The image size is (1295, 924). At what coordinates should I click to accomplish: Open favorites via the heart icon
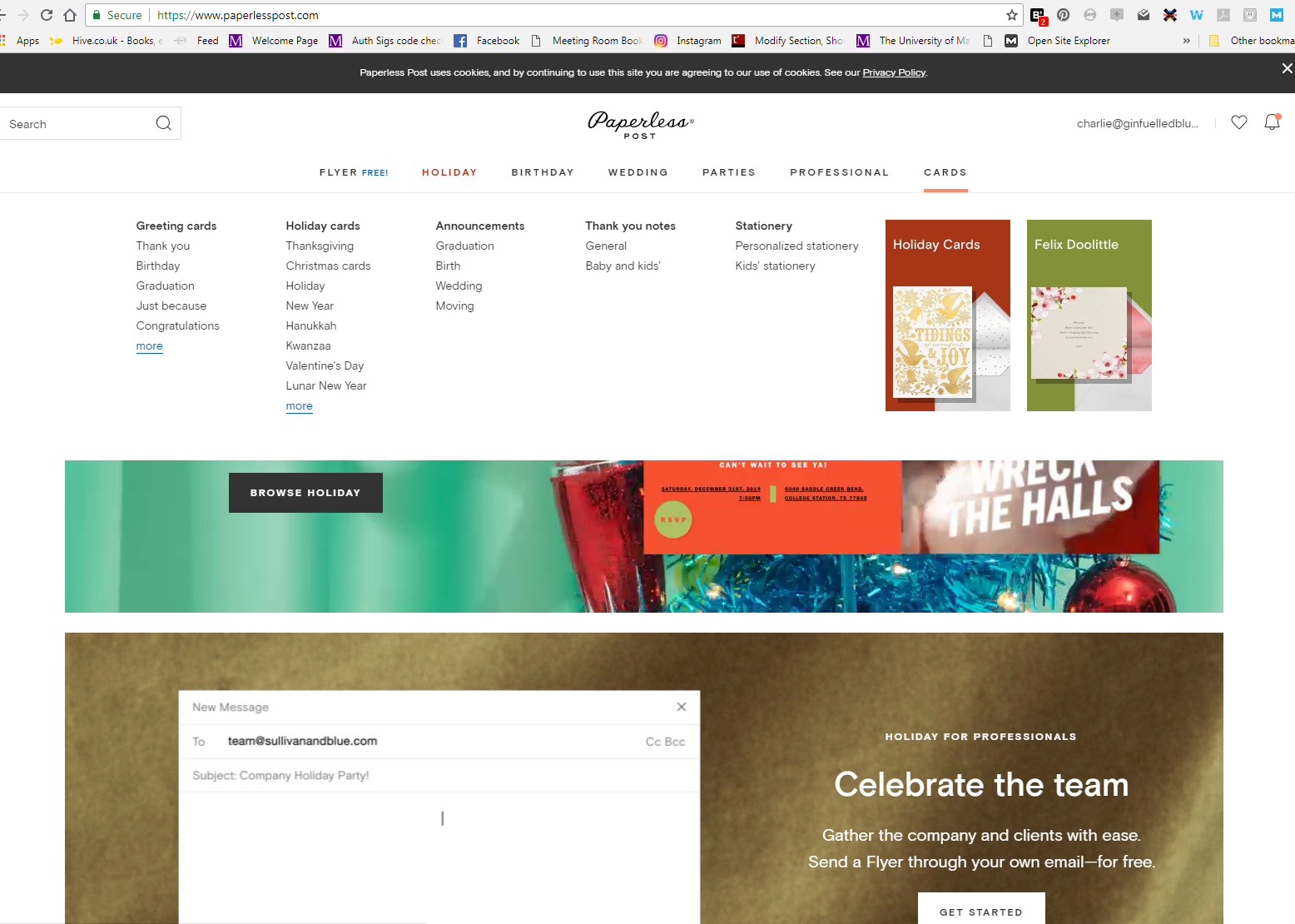tap(1239, 122)
